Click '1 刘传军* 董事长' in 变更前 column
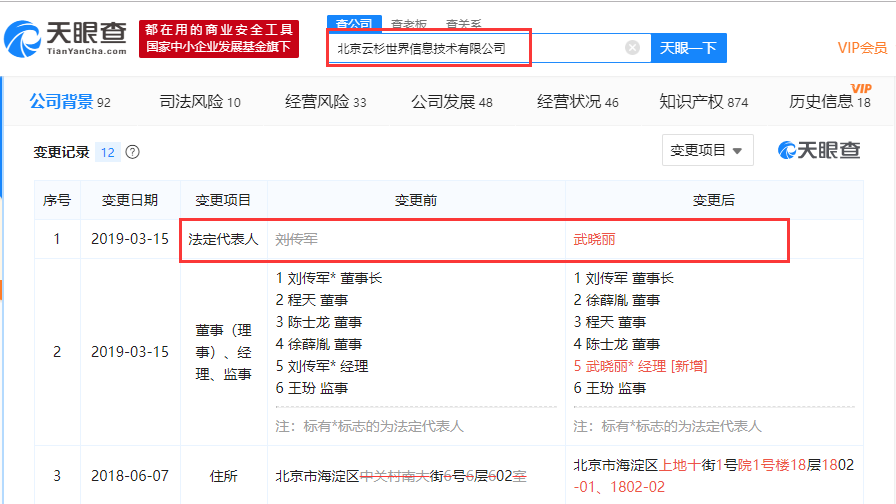896x504 pixels. click(329, 278)
